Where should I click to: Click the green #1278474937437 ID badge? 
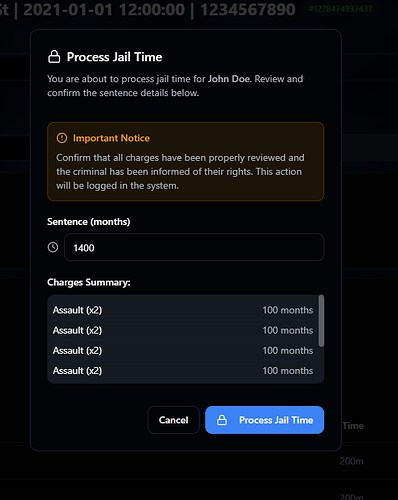tap(341, 9)
